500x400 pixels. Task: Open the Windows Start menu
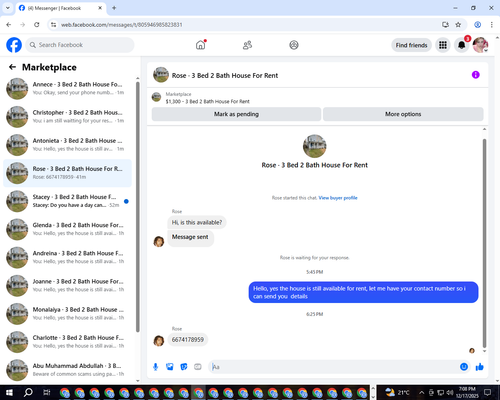[x=9, y=392]
